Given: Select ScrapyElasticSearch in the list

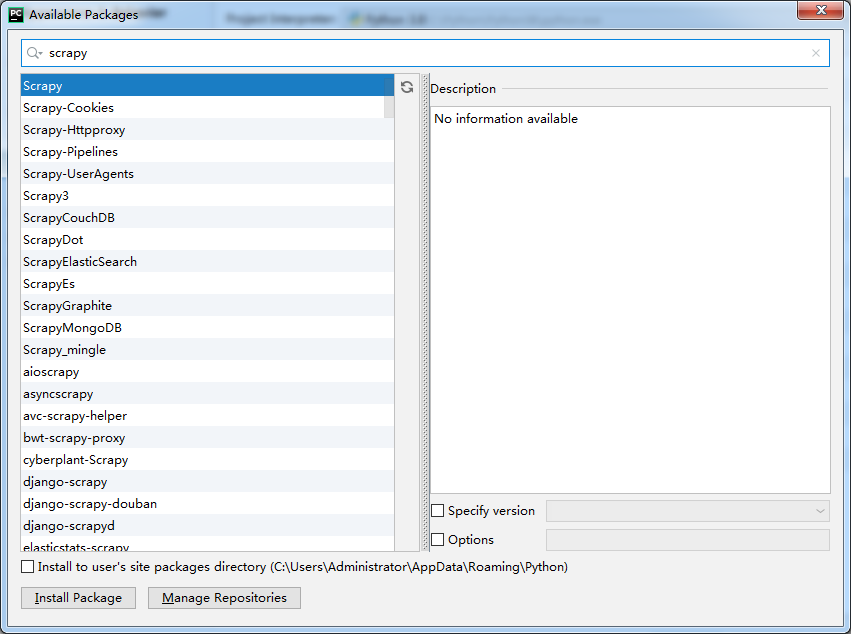Looking at the screenshot, I should pos(207,262).
